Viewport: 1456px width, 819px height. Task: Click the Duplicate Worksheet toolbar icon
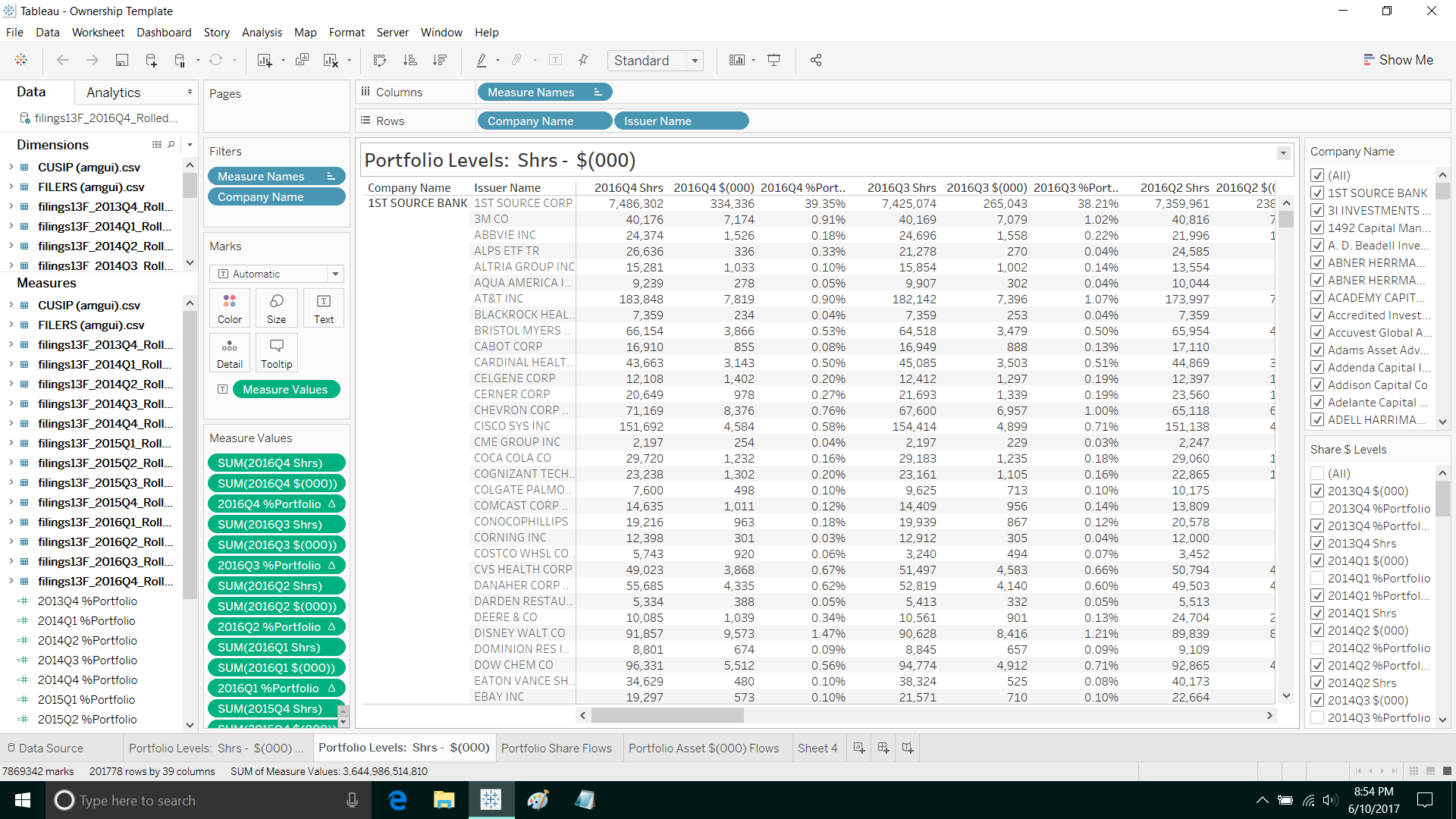click(302, 60)
